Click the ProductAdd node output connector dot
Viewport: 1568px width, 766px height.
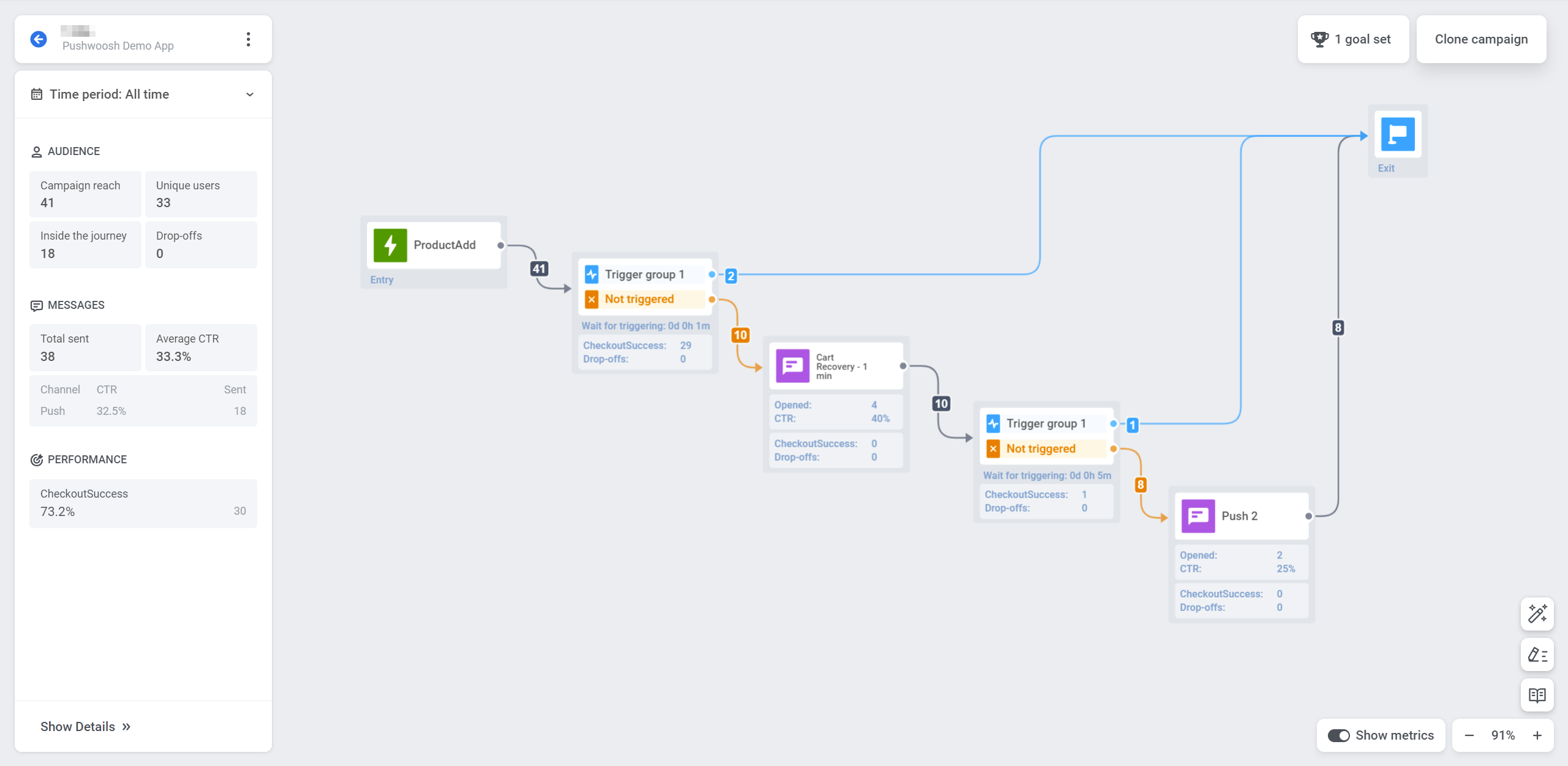tap(500, 246)
